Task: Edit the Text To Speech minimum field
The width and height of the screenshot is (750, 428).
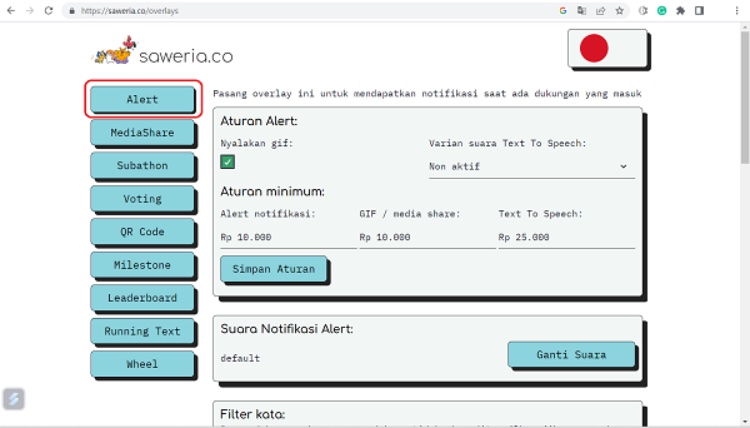Action: coord(566,237)
